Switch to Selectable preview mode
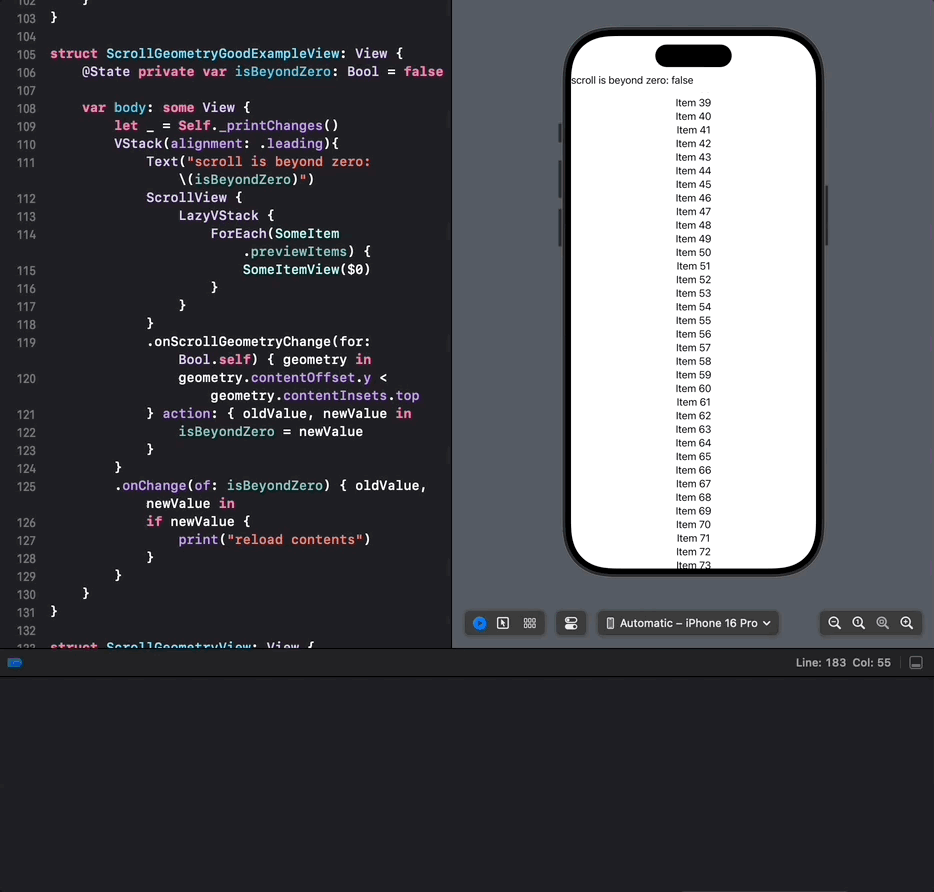 click(503, 623)
